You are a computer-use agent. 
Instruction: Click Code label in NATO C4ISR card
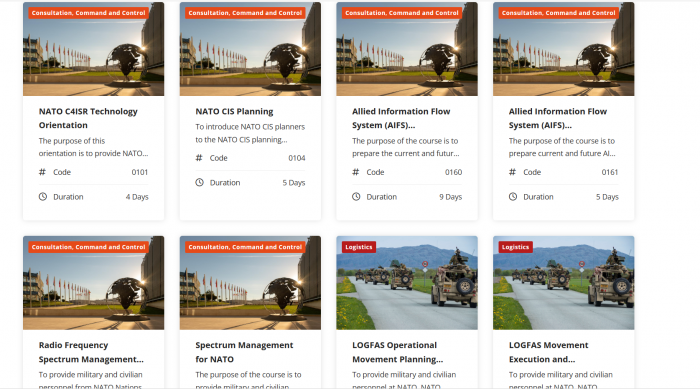[x=62, y=172]
